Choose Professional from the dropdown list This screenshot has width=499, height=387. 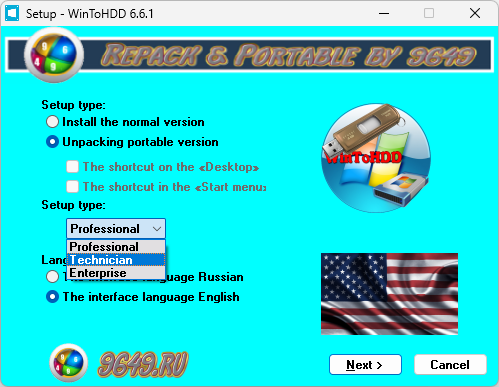(x=116, y=247)
